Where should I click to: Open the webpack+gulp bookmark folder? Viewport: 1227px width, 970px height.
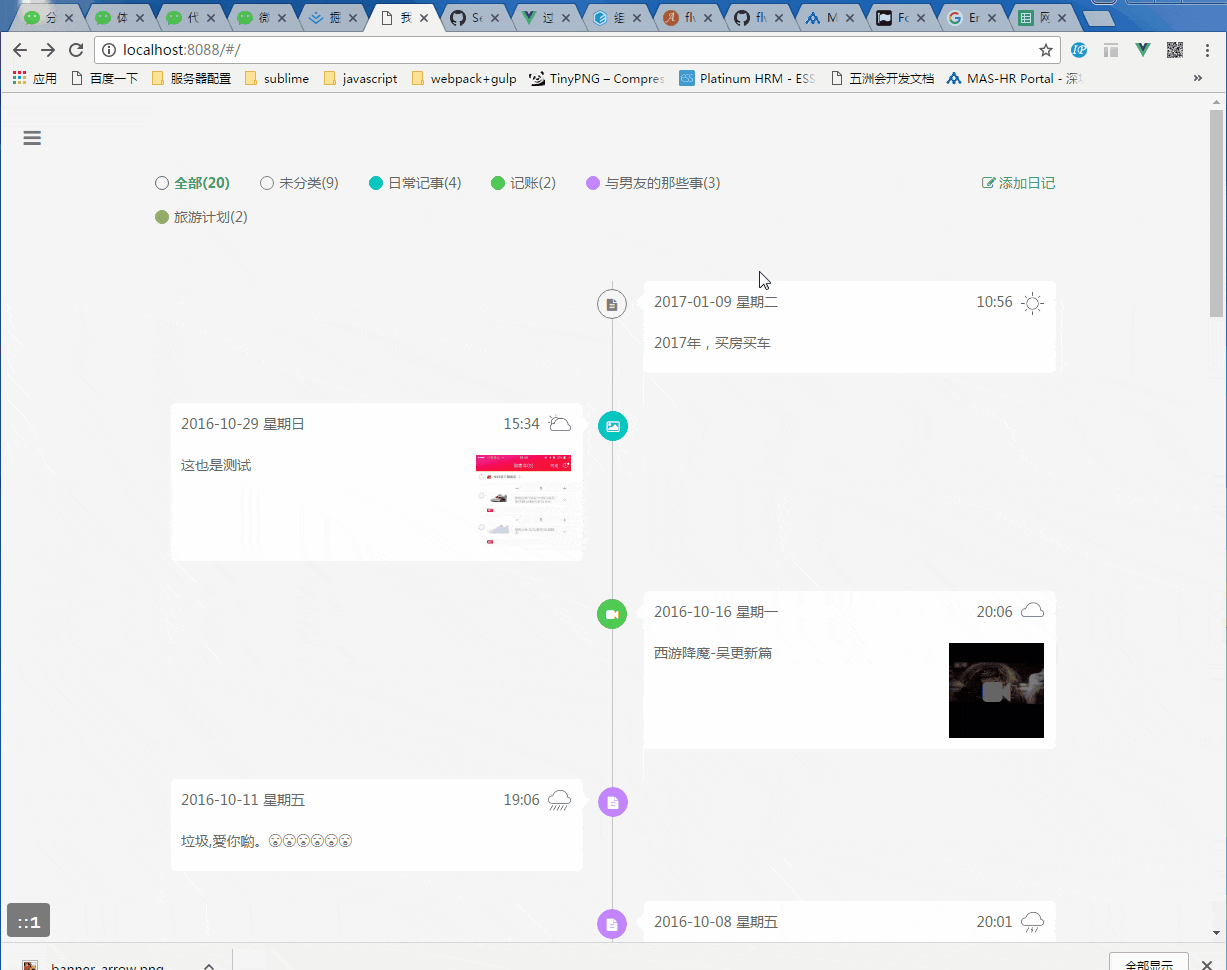(x=464, y=78)
